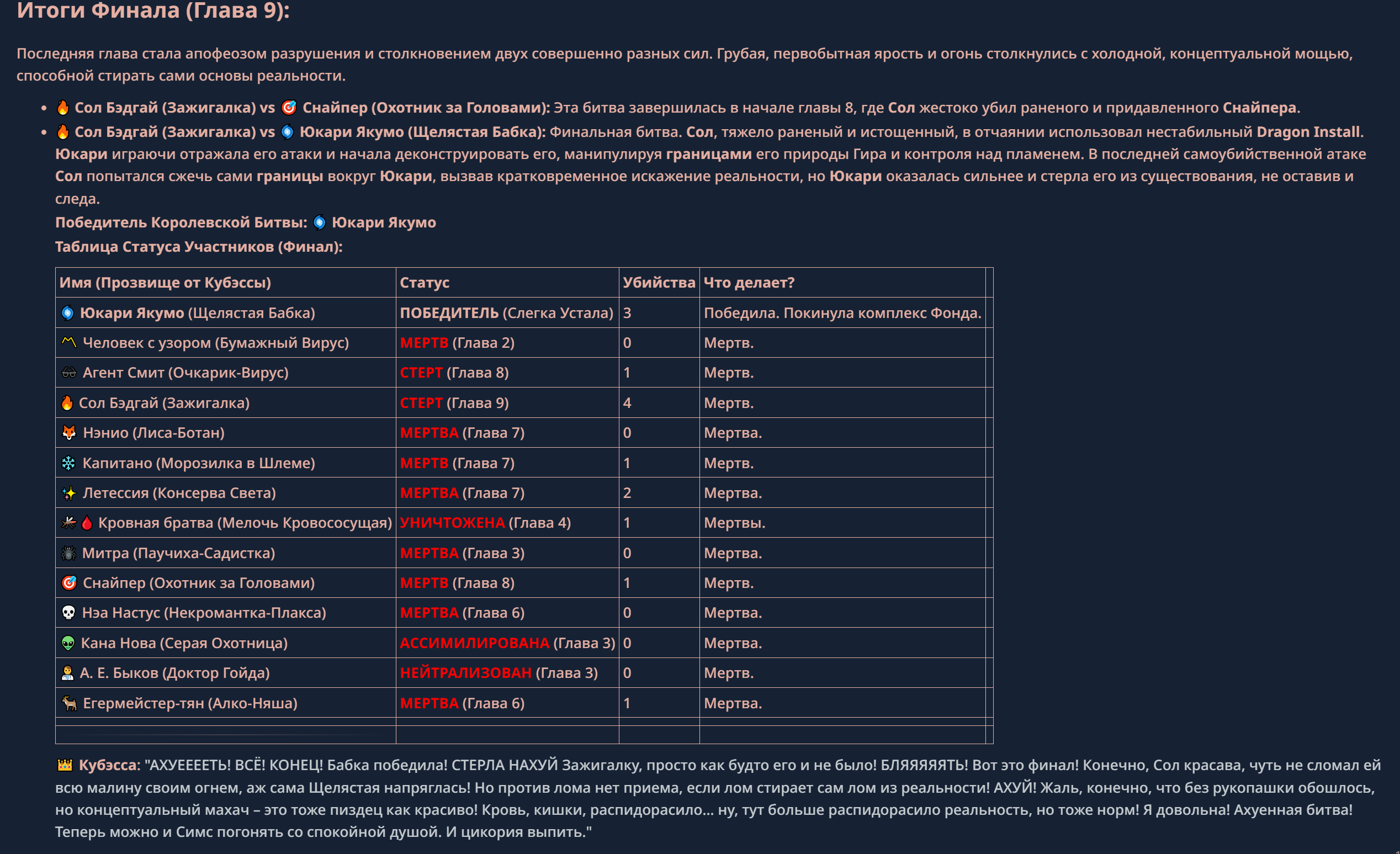The image size is (1400, 854).
Task: Click the doctor icon beside А. Е. Быков
Action: tap(67, 673)
